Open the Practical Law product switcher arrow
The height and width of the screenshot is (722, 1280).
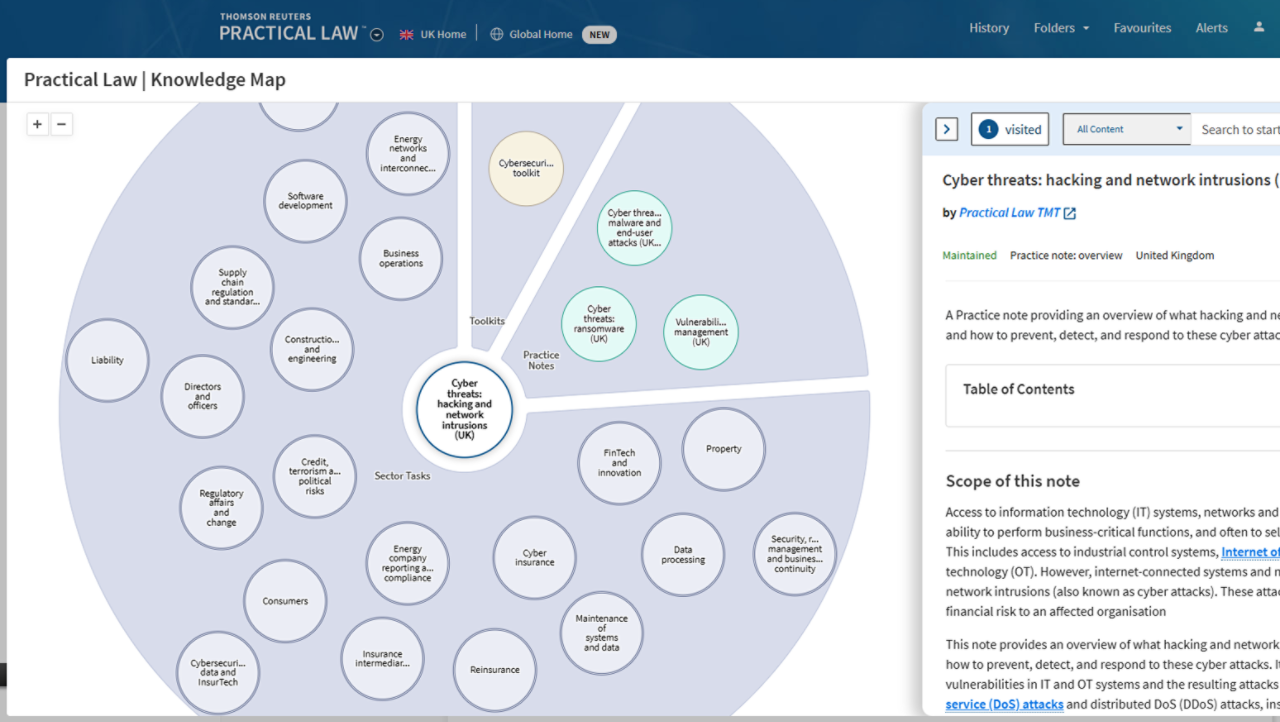(377, 35)
